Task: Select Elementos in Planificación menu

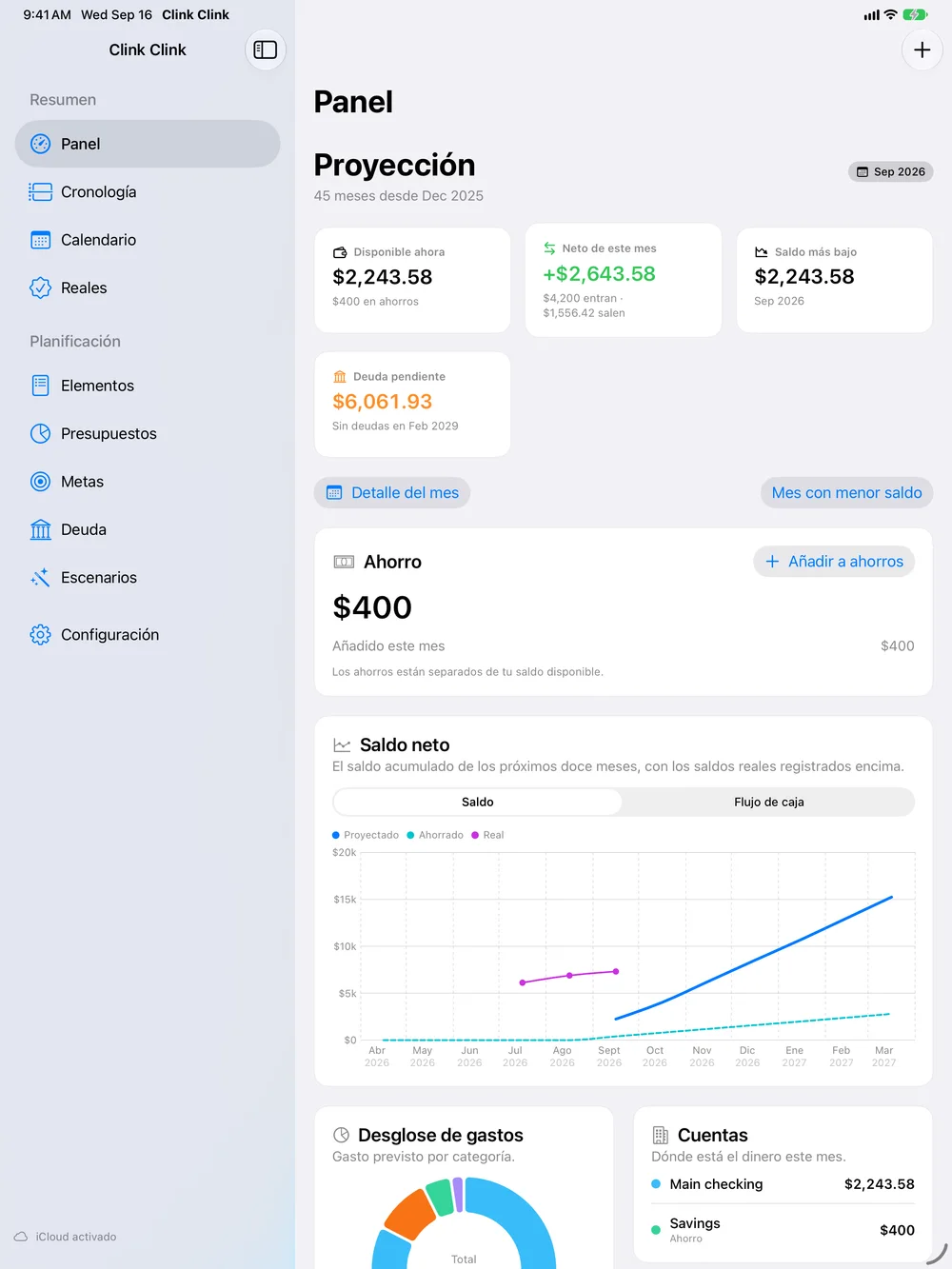Action: [x=148, y=386]
